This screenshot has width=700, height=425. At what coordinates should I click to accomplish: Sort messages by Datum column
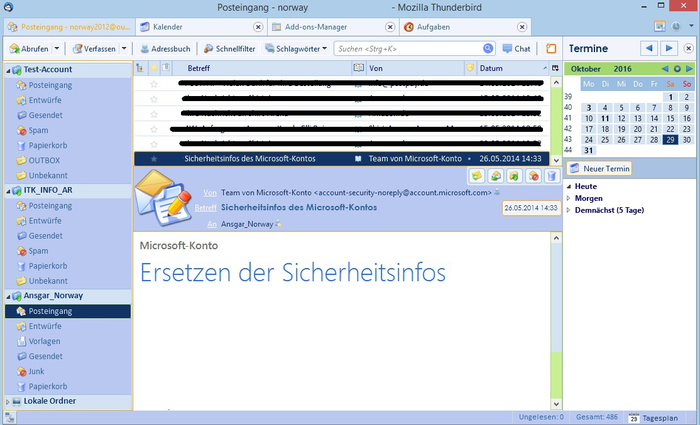click(512, 68)
